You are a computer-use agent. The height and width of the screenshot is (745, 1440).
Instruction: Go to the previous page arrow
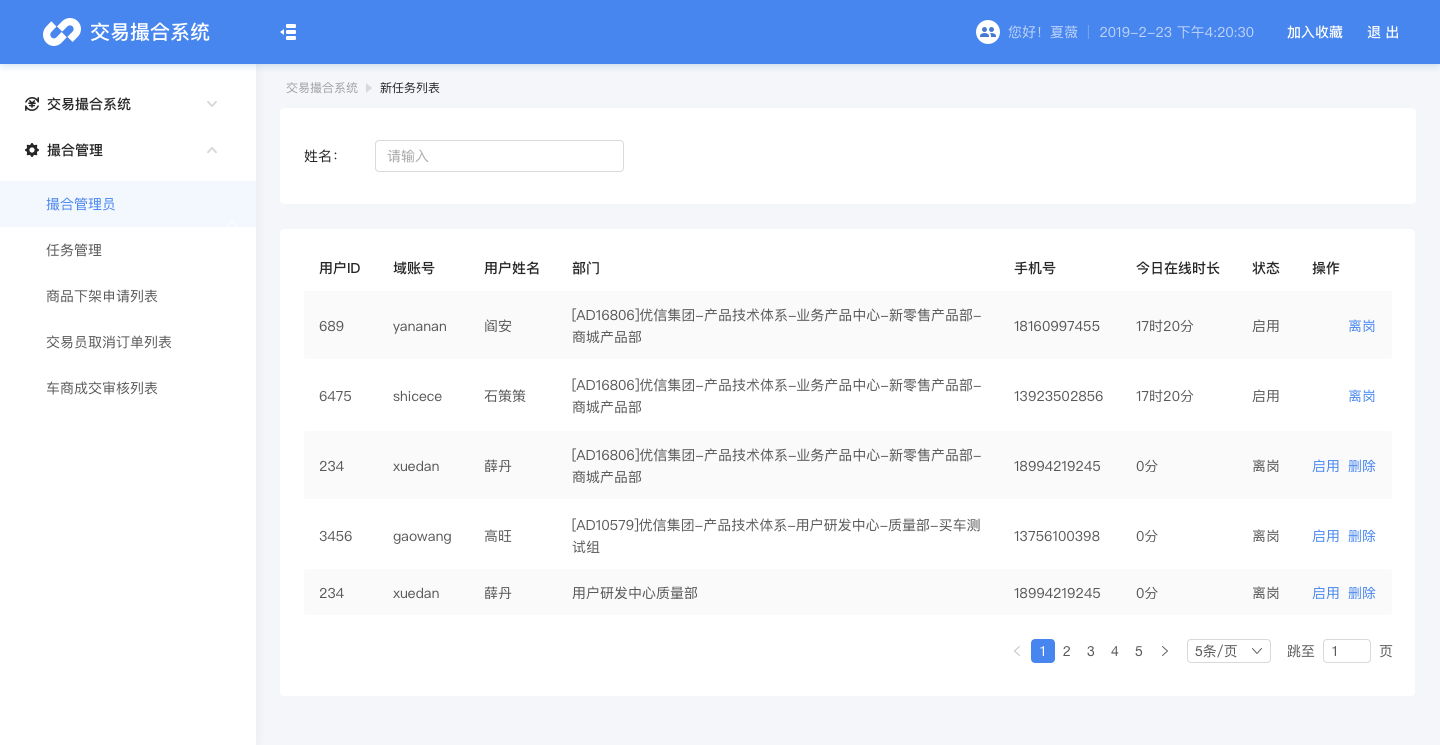(1017, 651)
